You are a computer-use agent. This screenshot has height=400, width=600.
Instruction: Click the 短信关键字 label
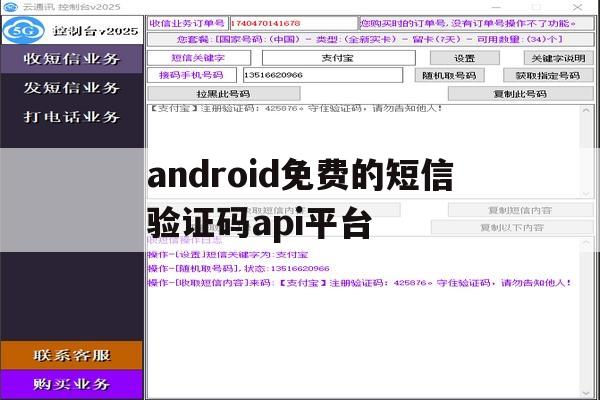[x=199, y=58]
